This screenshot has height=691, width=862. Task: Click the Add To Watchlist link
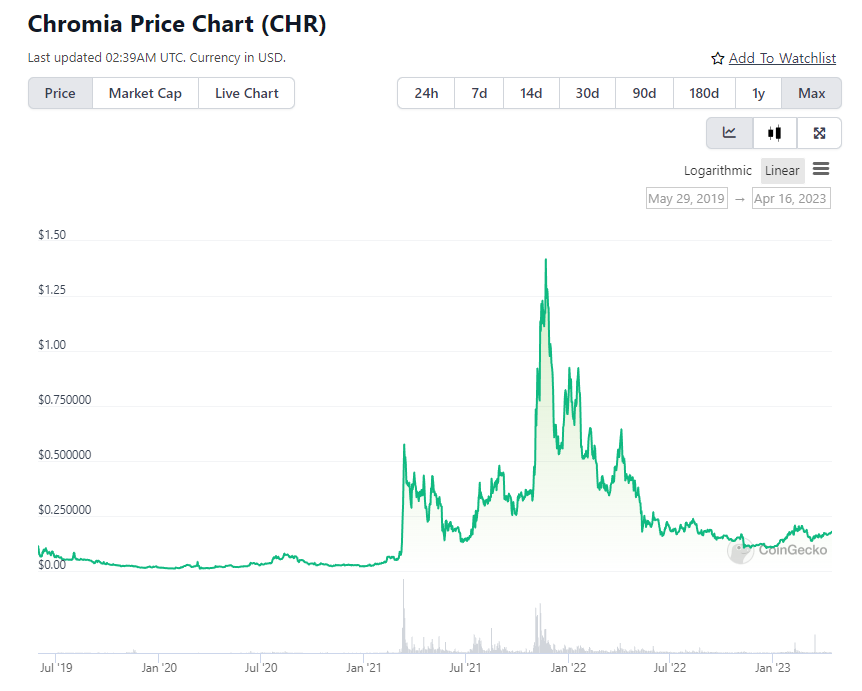tap(782, 59)
